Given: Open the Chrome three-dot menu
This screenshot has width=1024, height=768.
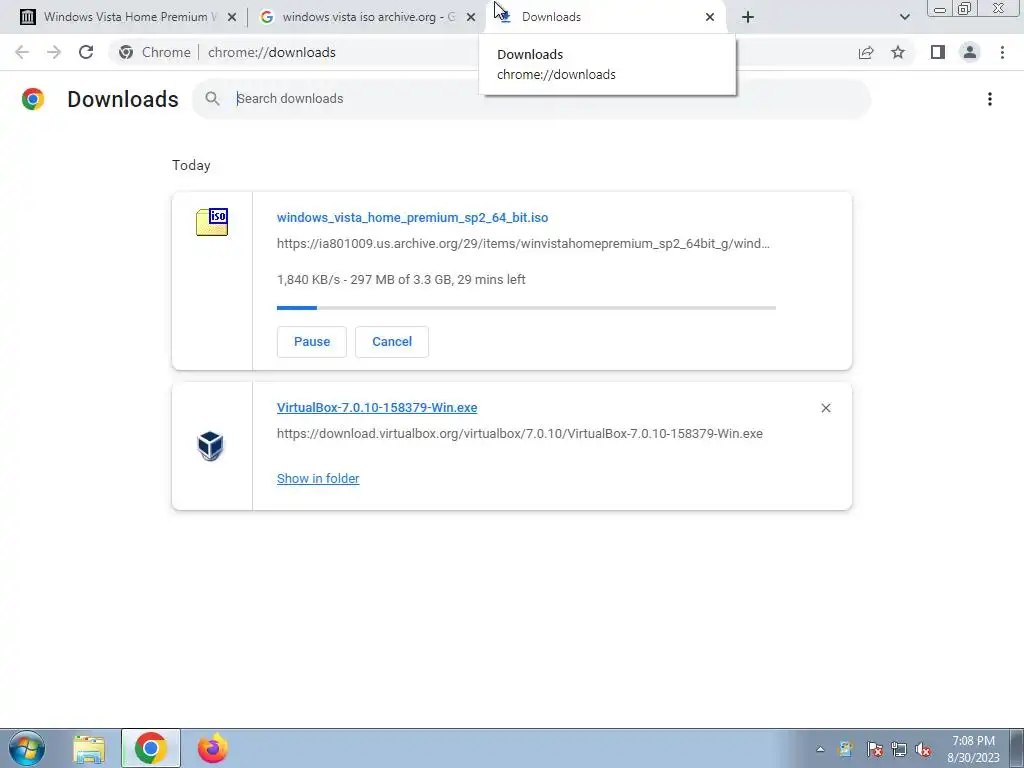Looking at the screenshot, I should pyautogui.click(x=1002, y=52).
